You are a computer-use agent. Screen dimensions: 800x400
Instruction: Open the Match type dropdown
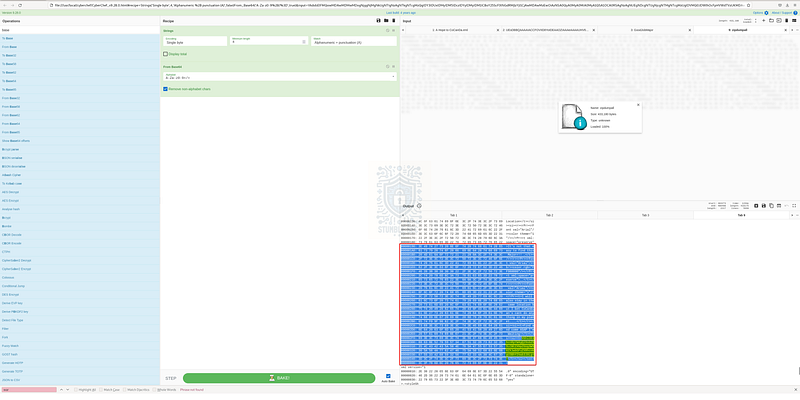(x=354, y=41)
